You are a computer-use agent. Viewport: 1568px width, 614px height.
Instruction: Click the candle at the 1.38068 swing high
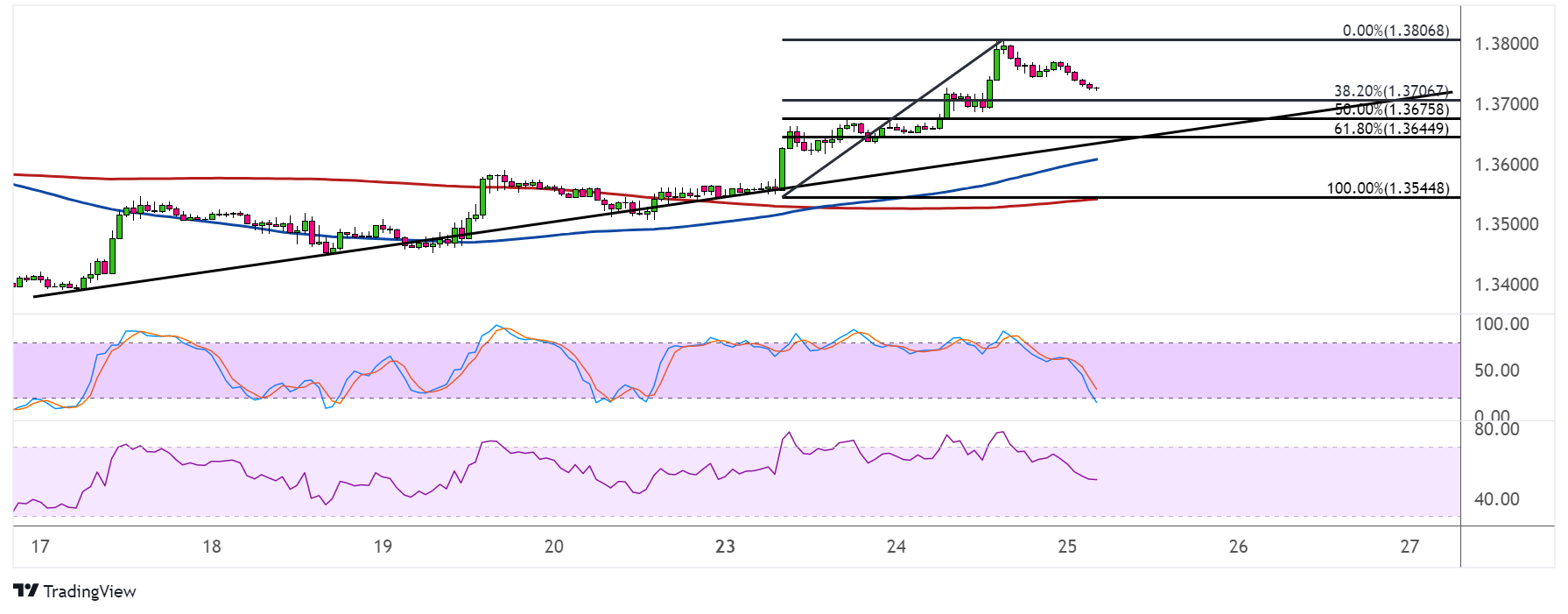(1004, 49)
